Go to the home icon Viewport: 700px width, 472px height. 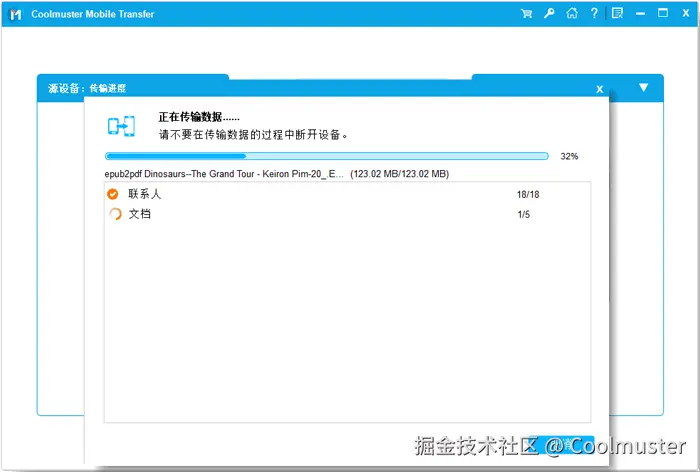pyautogui.click(x=572, y=13)
